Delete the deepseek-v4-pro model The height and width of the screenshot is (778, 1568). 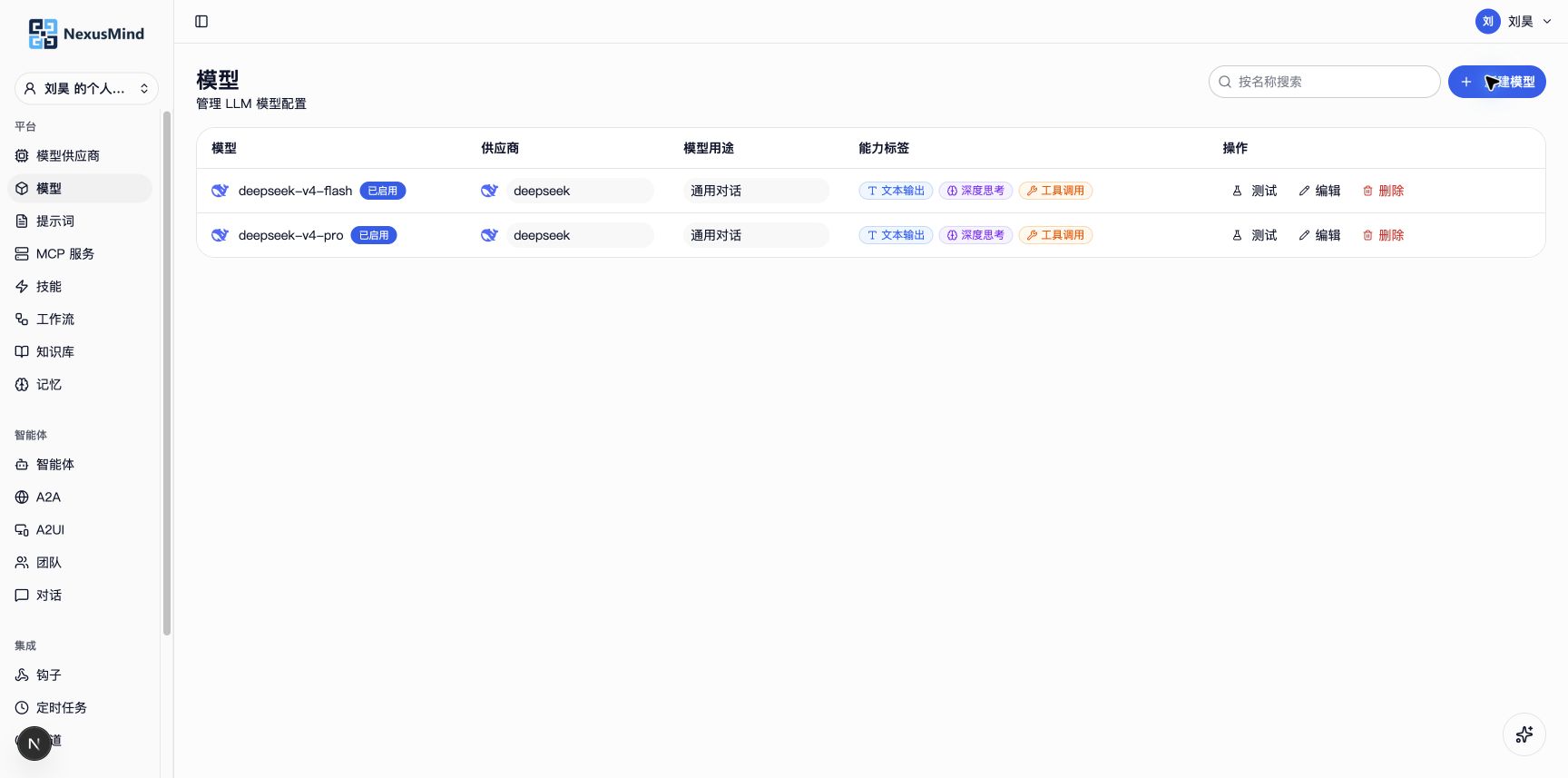pyautogui.click(x=1384, y=235)
